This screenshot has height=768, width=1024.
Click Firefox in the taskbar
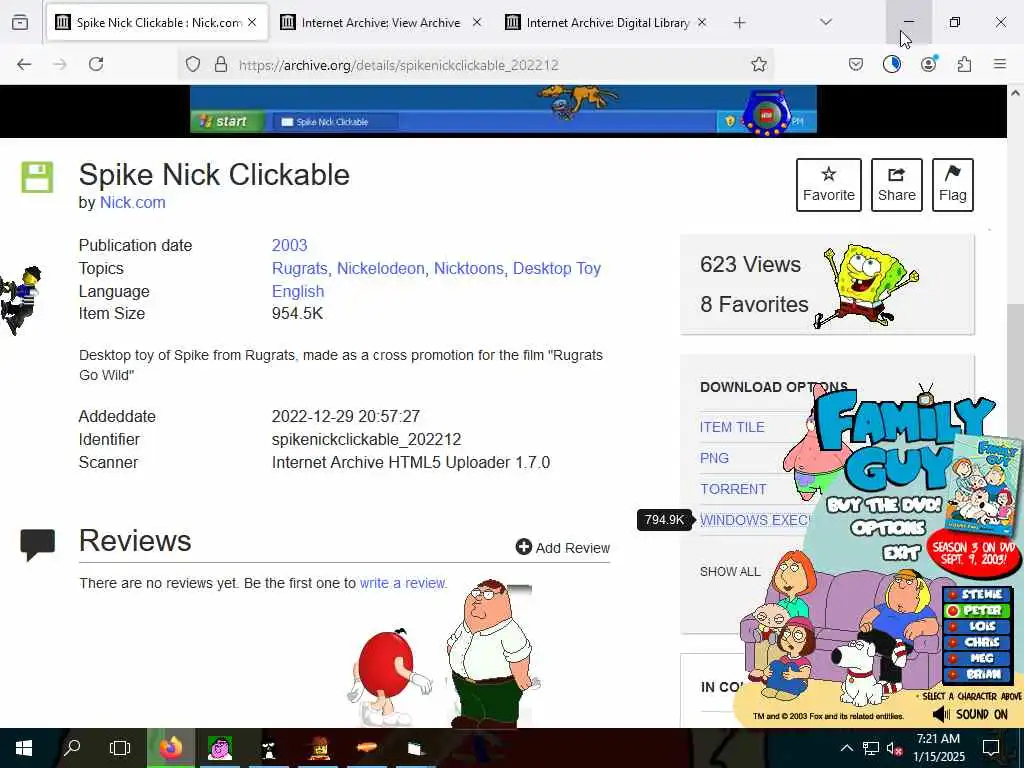click(170, 748)
